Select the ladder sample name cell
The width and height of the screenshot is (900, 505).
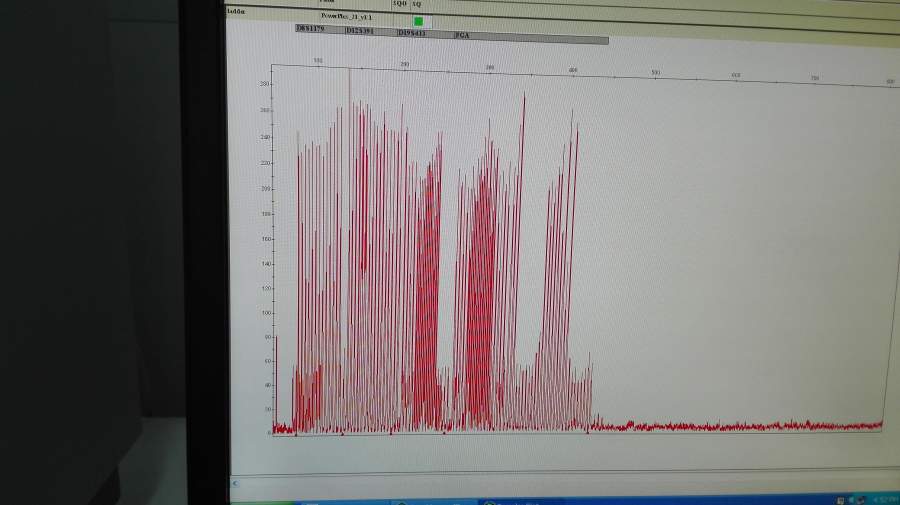click(236, 11)
